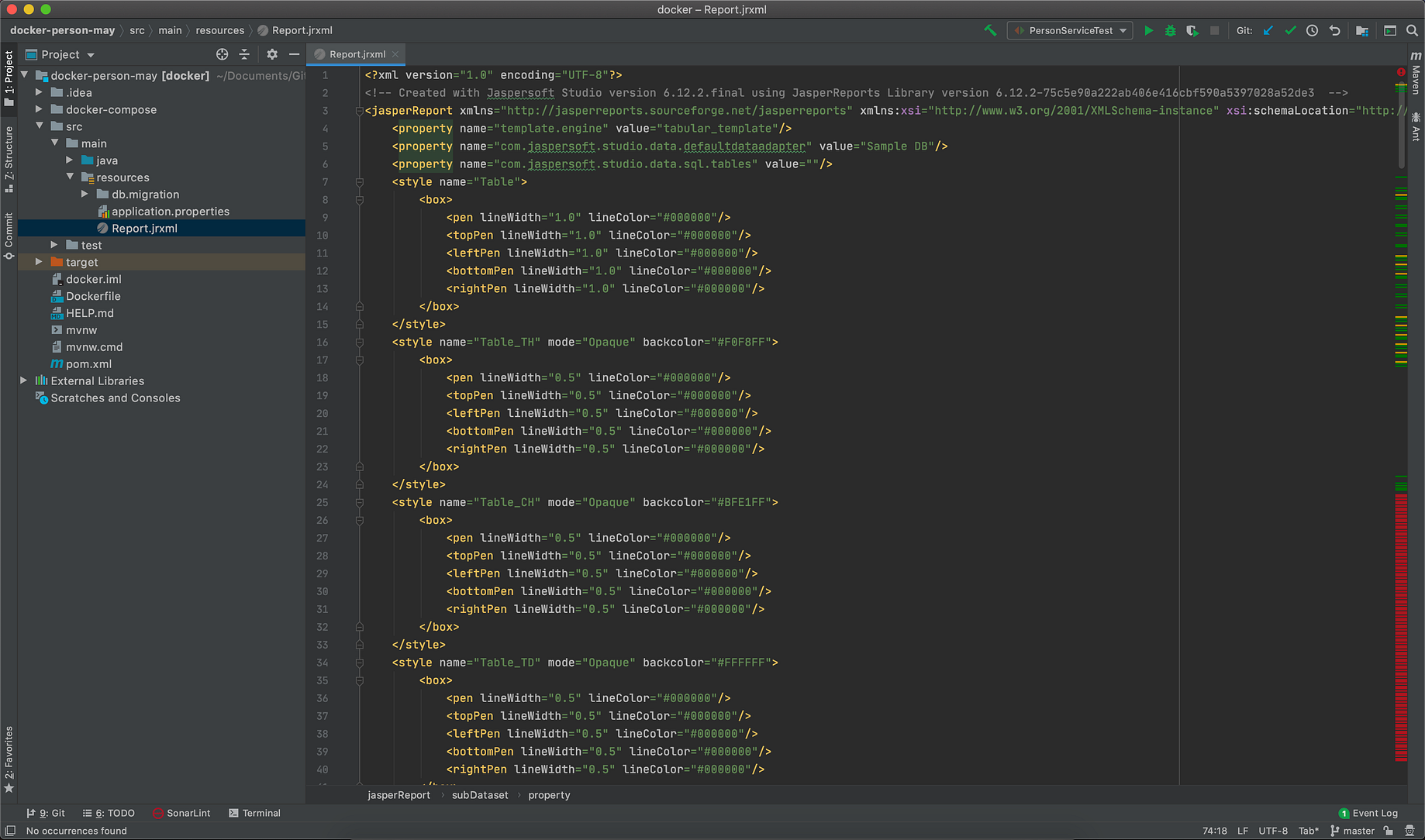This screenshot has height=840, width=1425.
Task: Update project with the blue Git arrow
Action: (1268, 30)
